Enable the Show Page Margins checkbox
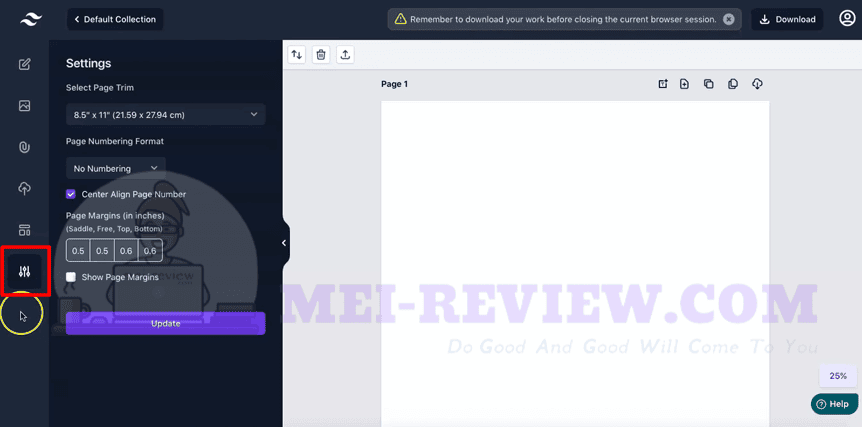 coord(70,277)
